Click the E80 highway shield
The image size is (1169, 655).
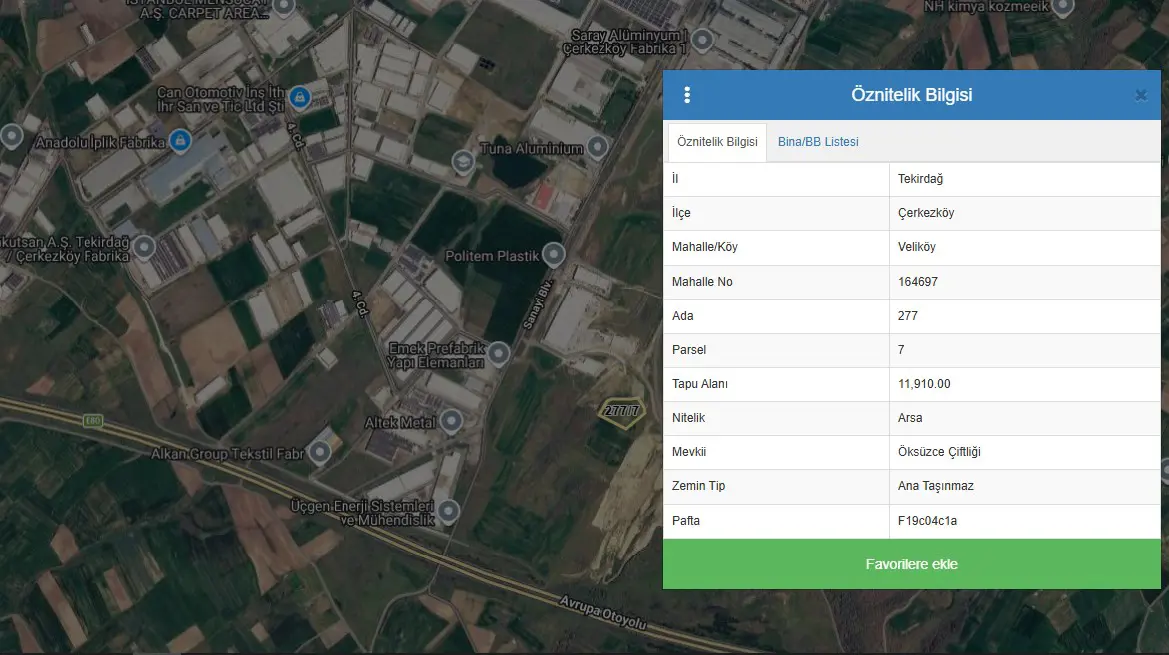[92, 421]
